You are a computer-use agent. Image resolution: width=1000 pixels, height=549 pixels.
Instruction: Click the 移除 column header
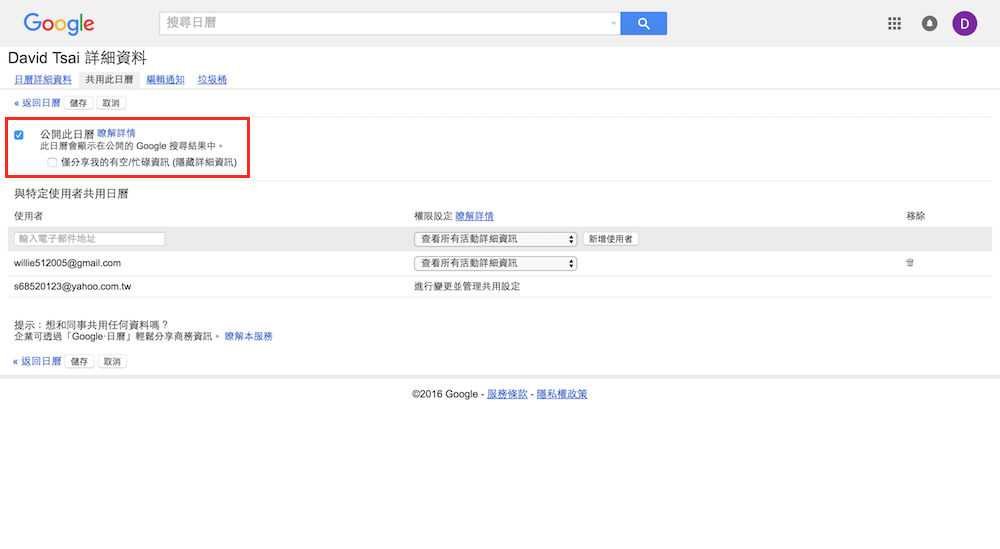tap(916, 216)
